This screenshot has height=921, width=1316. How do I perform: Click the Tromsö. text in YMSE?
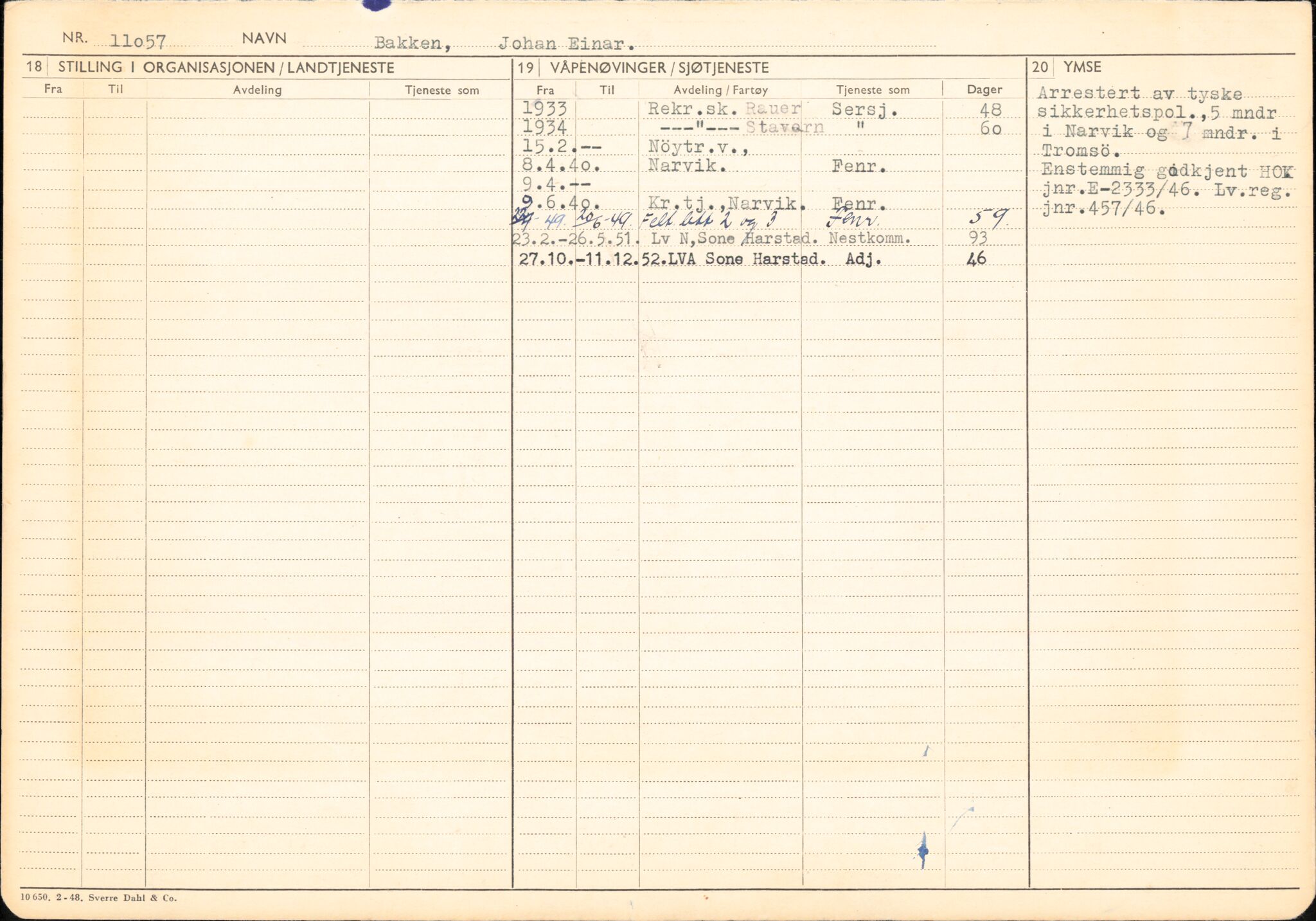[x=1080, y=152]
